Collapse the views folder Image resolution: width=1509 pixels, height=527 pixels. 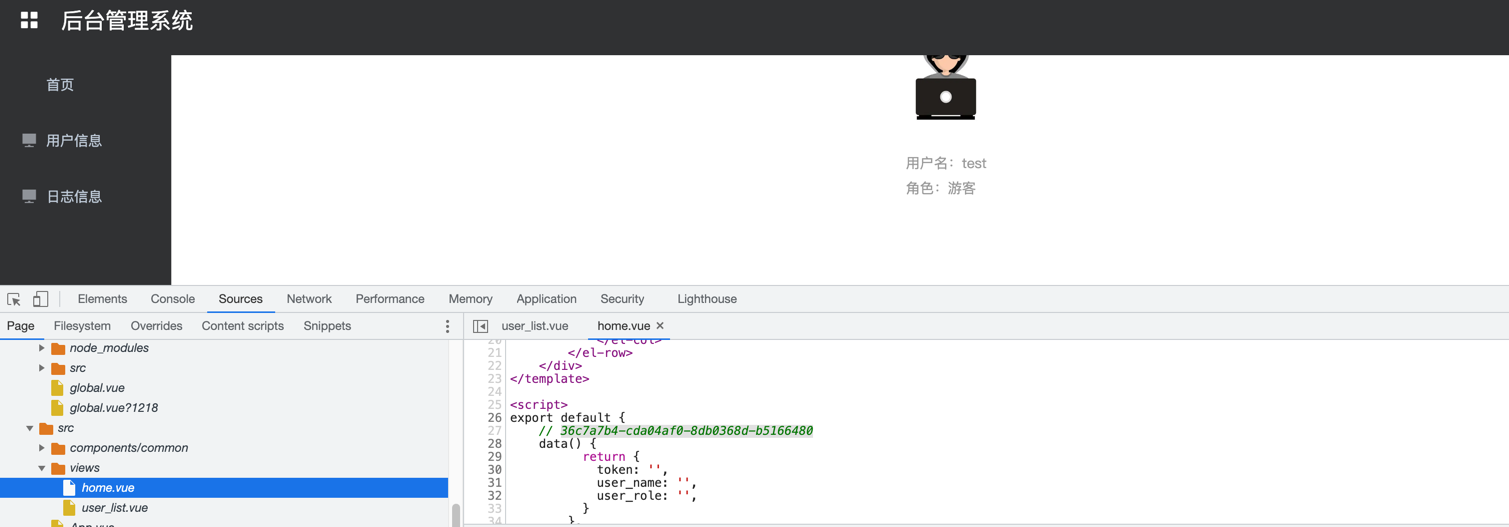pos(42,468)
